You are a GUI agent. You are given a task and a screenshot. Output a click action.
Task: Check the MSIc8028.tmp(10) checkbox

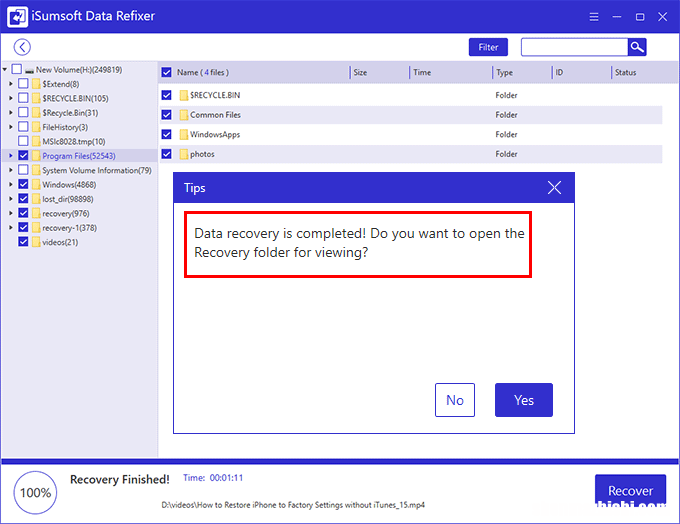23,141
